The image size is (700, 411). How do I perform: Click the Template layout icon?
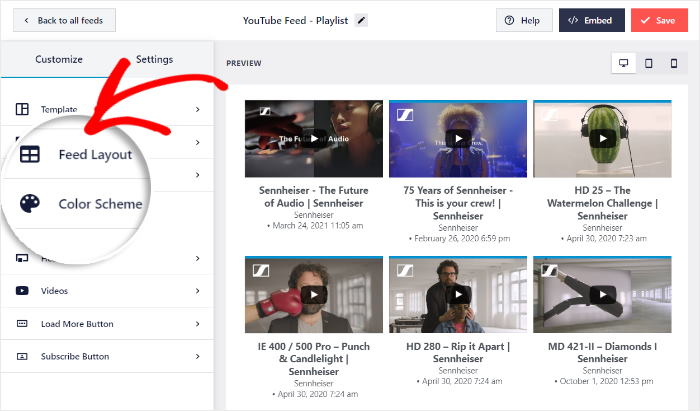(22, 109)
